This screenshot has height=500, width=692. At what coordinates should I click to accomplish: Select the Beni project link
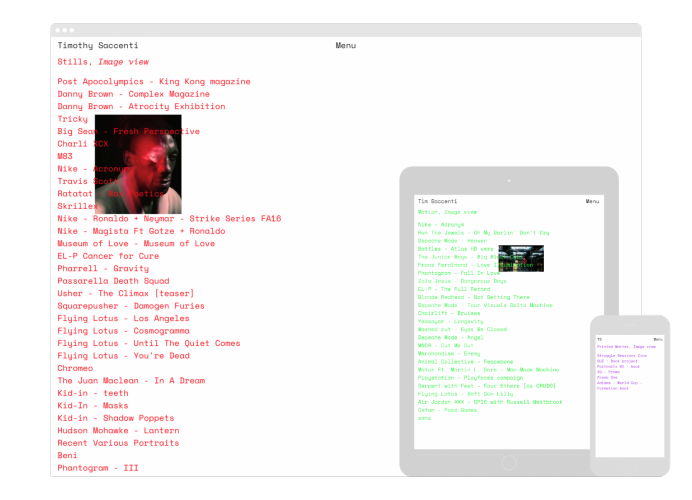[x=67, y=455]
